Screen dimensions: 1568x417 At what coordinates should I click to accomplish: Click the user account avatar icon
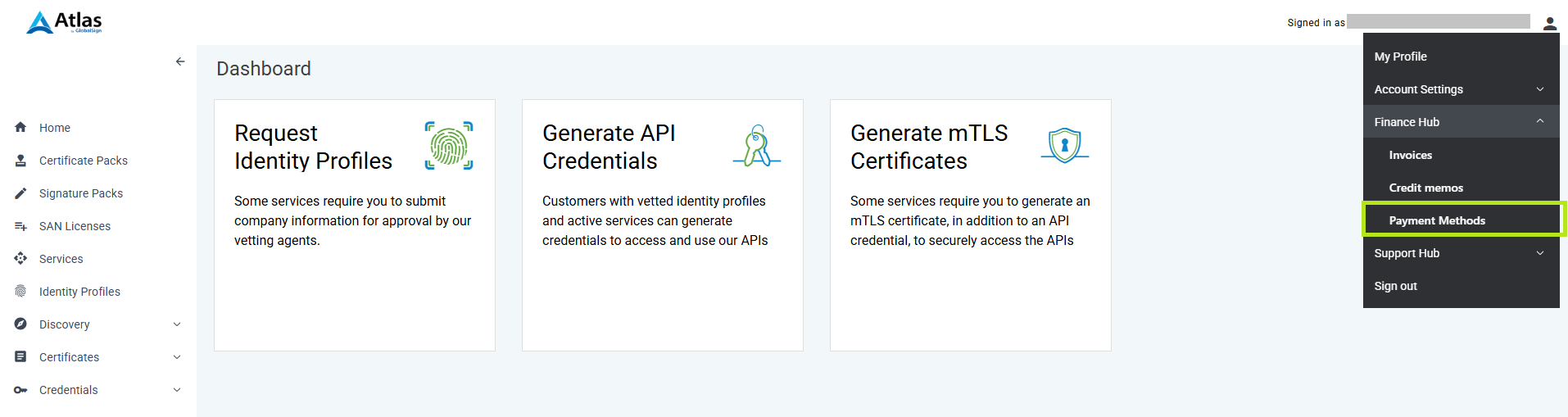pyautogui.click(x=1549, y=23)
